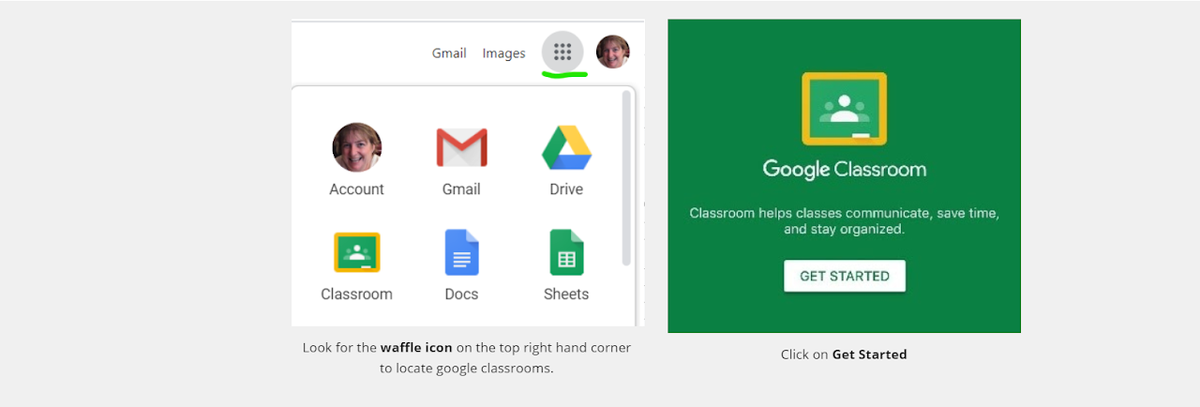The image size is (1200, 407).
Task: Click the "Google Classroom" title text
Action: coord(844,169)
